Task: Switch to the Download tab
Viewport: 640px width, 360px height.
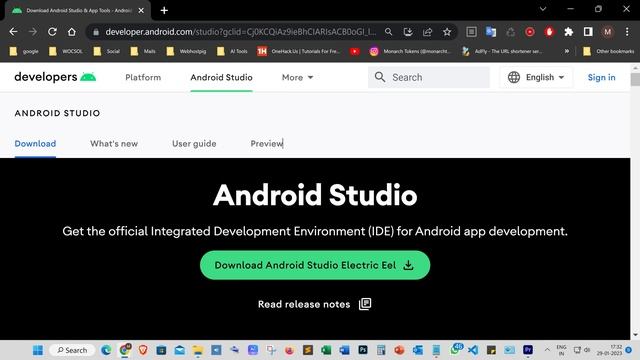Action: tap(35, 144)
